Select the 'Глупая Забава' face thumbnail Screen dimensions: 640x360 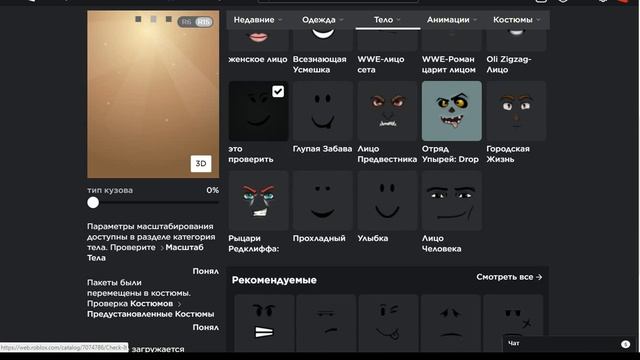coord(323,111)
